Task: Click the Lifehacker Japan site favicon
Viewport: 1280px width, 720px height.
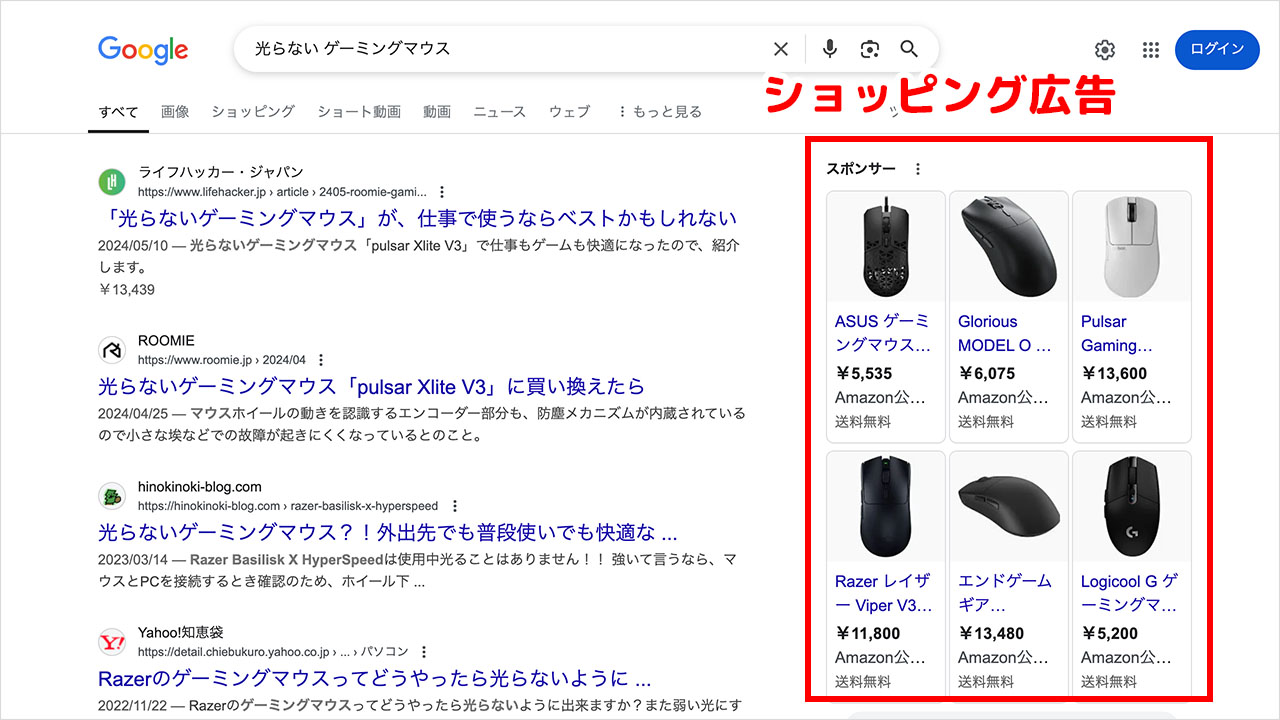Action: (x=112, y=182)
